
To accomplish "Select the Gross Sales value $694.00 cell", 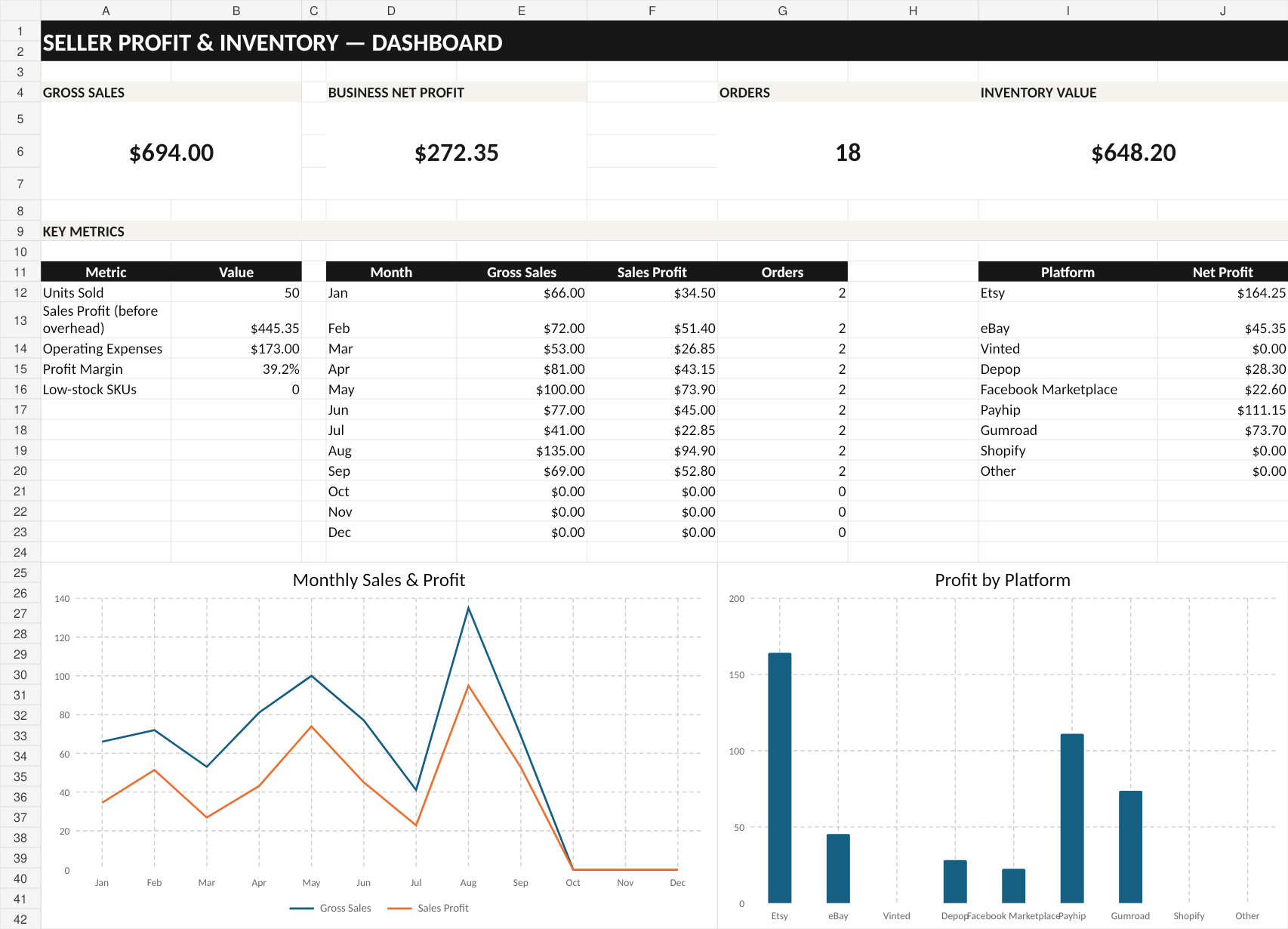I will 171,151.
